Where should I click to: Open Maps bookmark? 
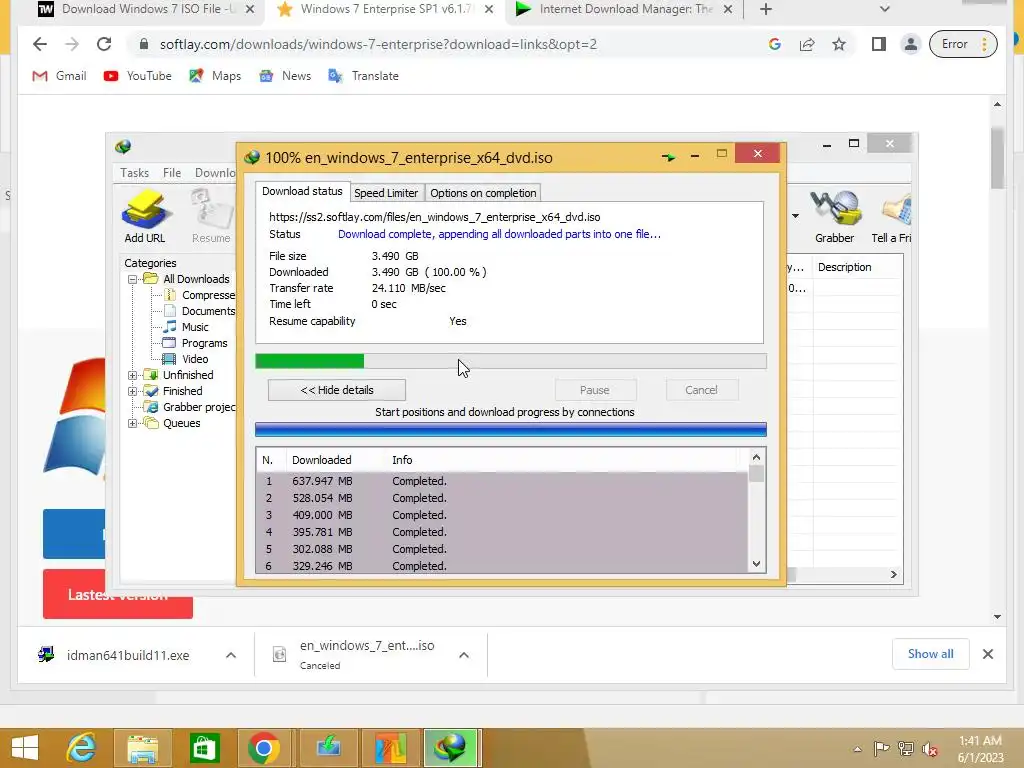tap(215, 76)
